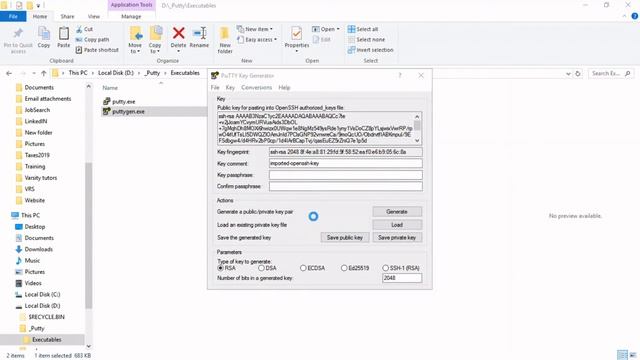Click the Key fingerprint field
Screen dimensions: 640x360
[x=345, y=152]
